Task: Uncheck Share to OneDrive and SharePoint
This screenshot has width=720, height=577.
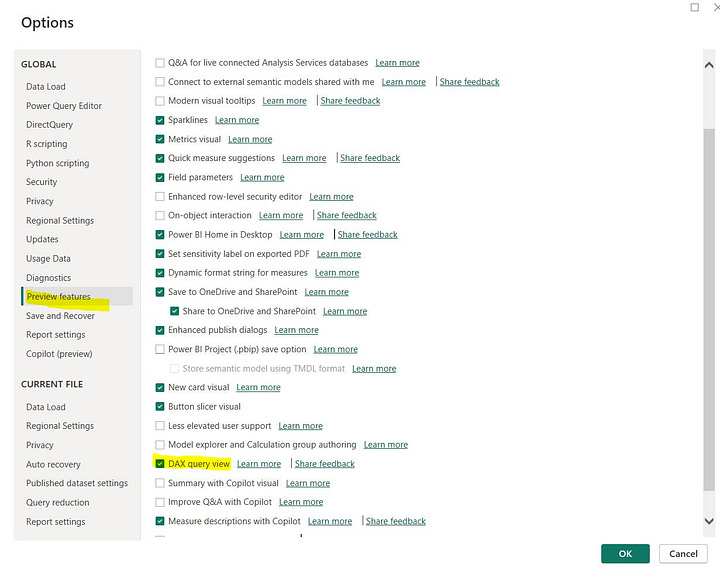Action: point(174,311)
